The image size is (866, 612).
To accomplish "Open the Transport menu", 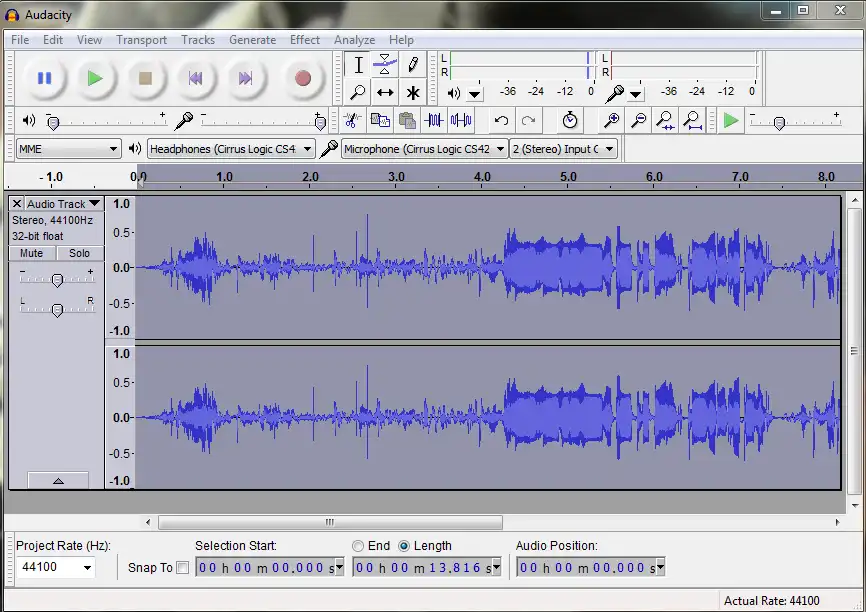I will [141, 40].
